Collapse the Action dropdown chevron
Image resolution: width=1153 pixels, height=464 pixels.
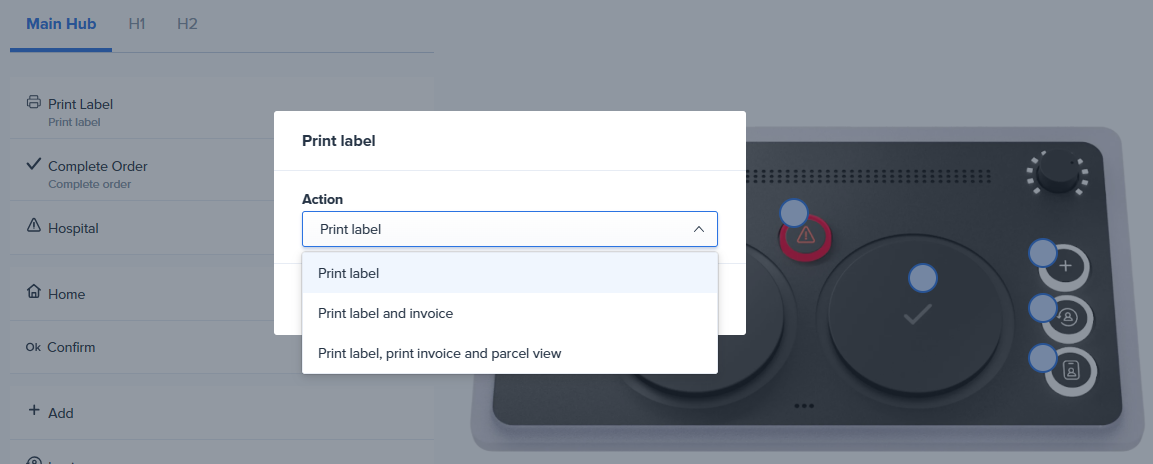(x=698, y=229)
